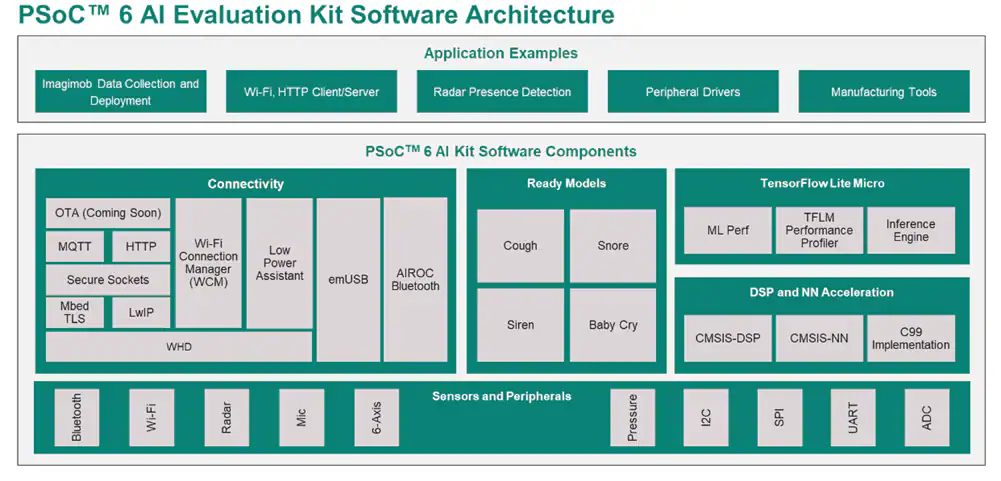Click the Snore ready model

click(613, 246)
